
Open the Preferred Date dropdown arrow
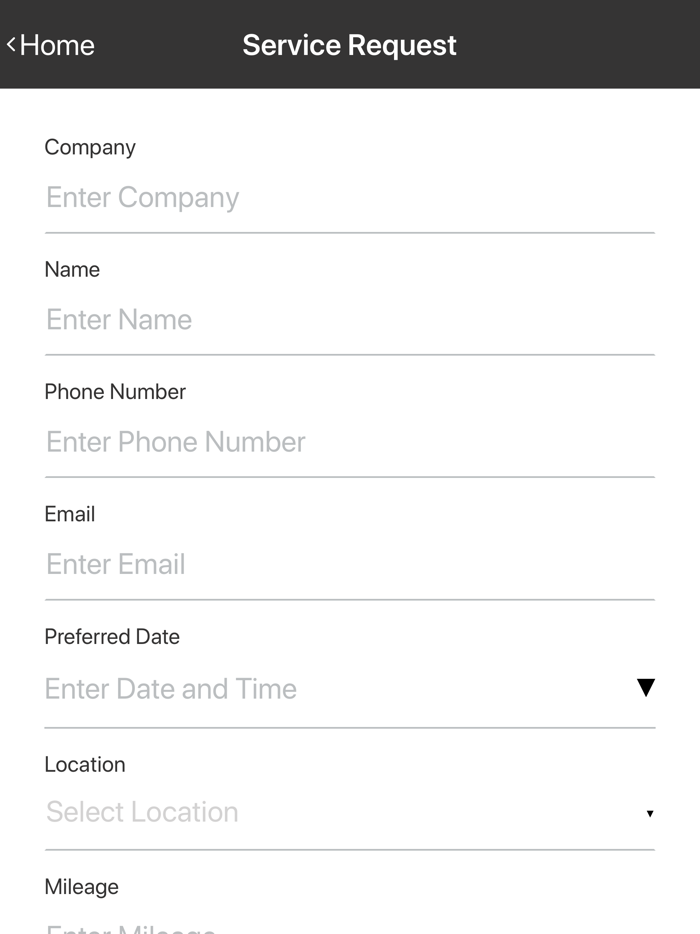(645, 687)
